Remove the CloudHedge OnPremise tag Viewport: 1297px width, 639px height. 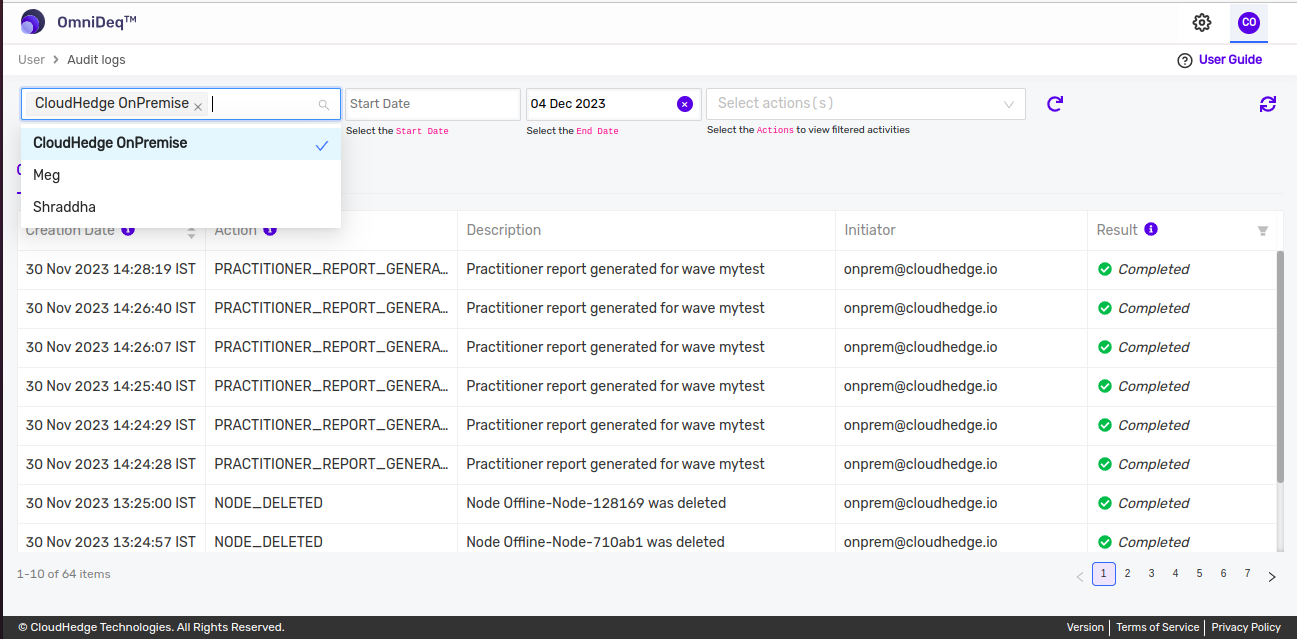point(198,106)
